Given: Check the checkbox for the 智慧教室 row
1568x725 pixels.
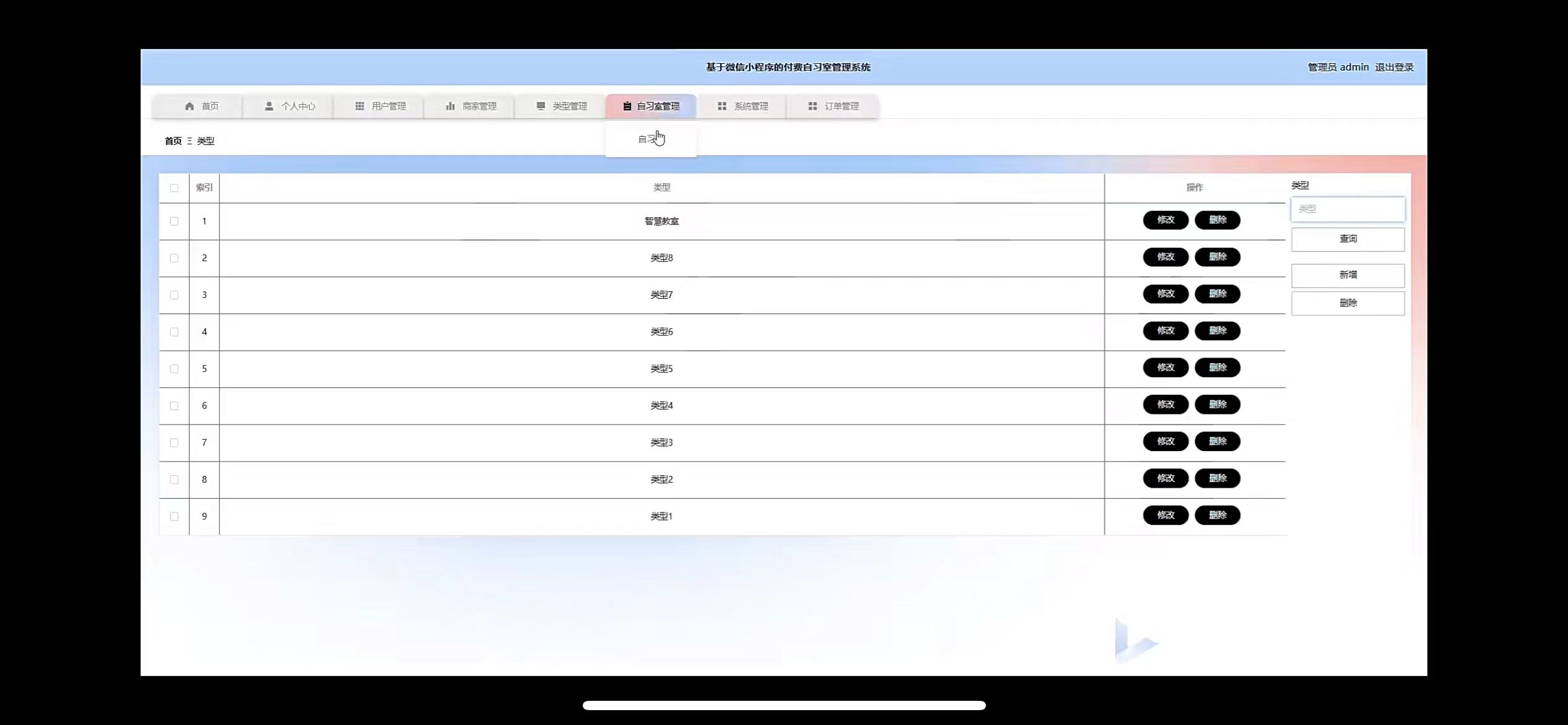Looking at the screenshot, I should click(174, 221).
